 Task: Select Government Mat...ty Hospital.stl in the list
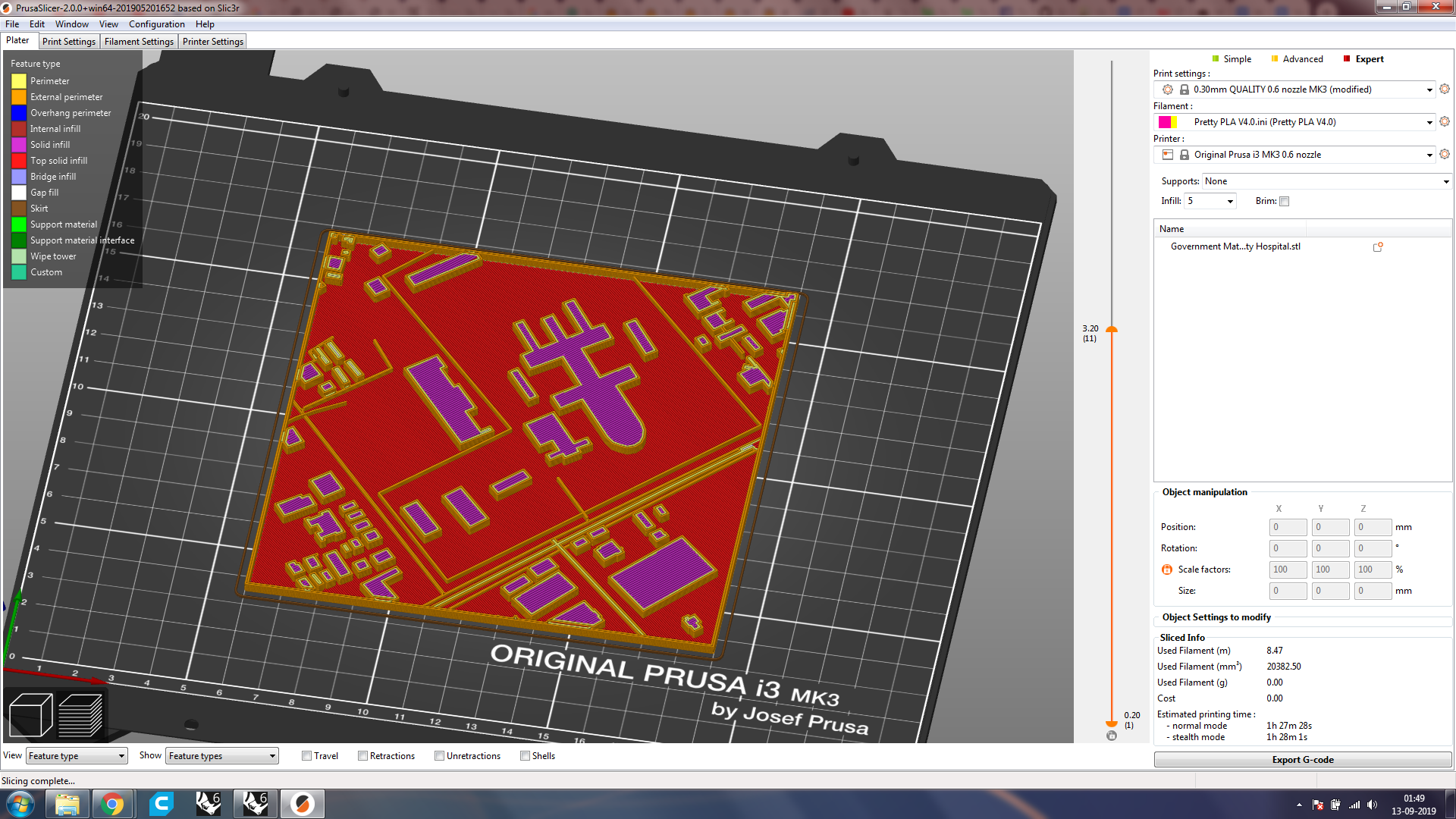tap(1236, 246)
